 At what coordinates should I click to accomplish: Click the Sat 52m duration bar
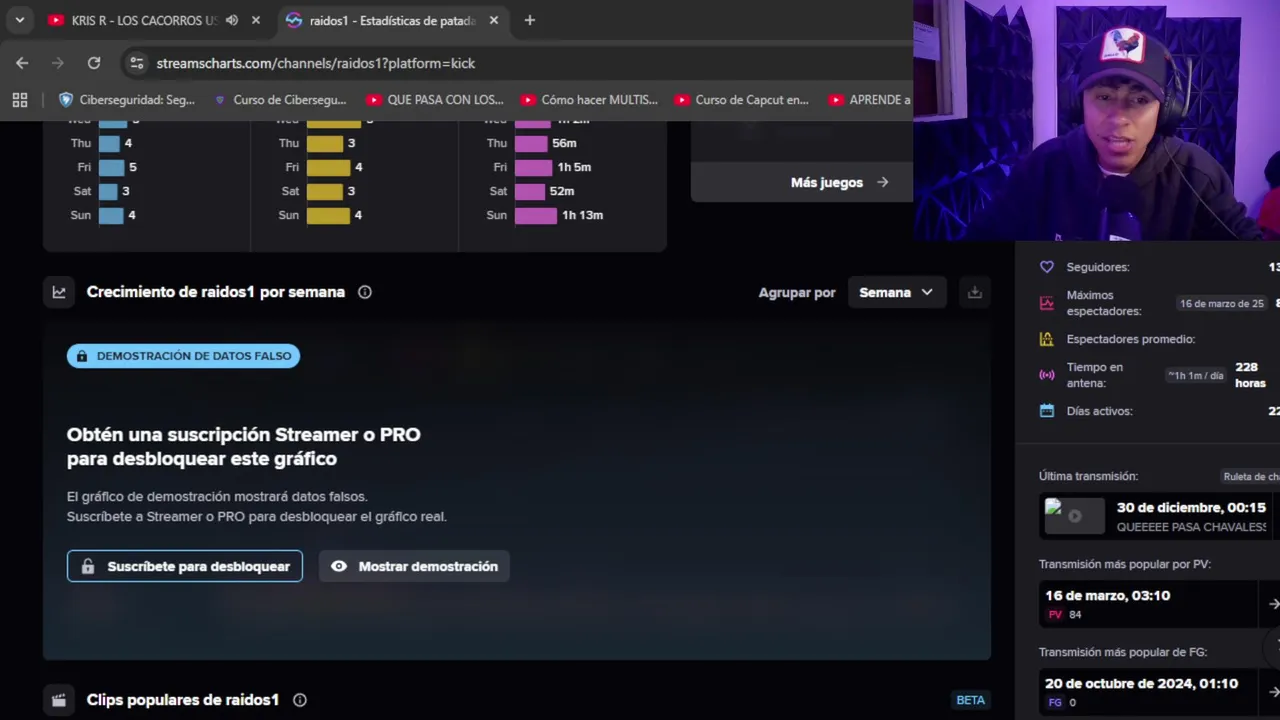click(530, 191)
